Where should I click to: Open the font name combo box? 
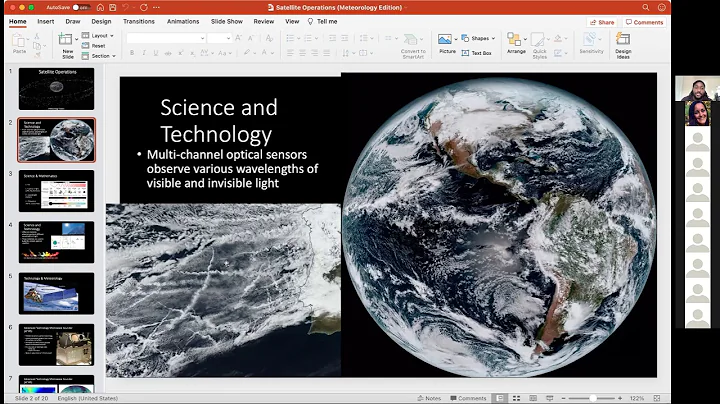tap(166, 38)
